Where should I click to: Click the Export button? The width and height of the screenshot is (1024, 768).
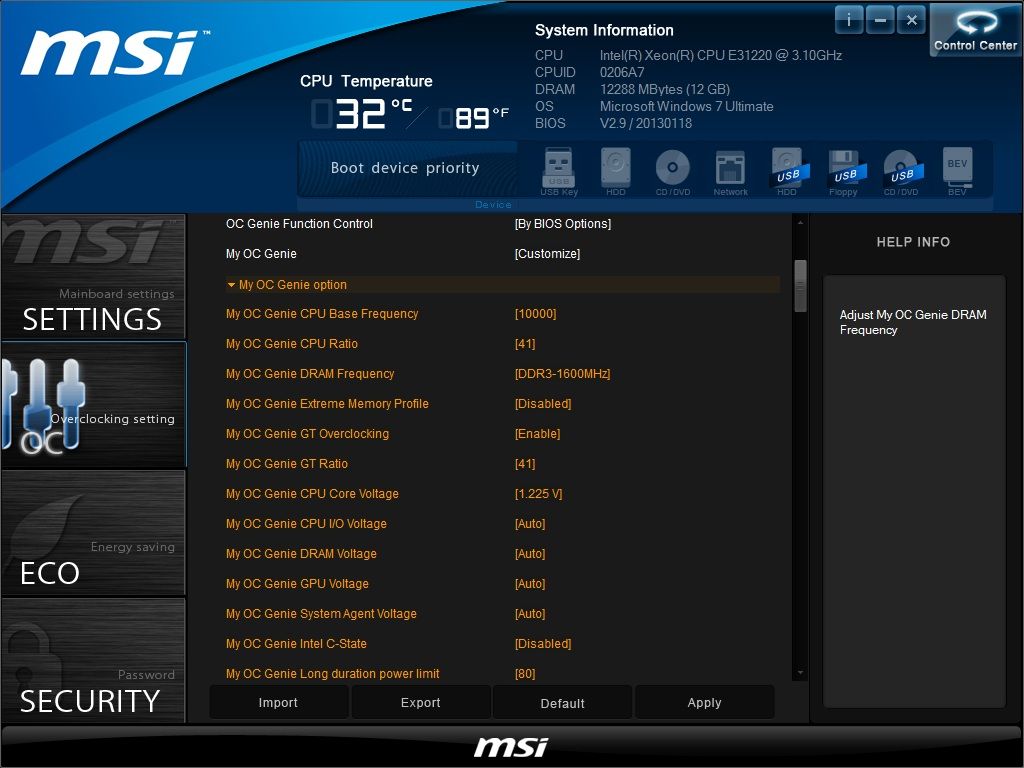tap(421, 703)
